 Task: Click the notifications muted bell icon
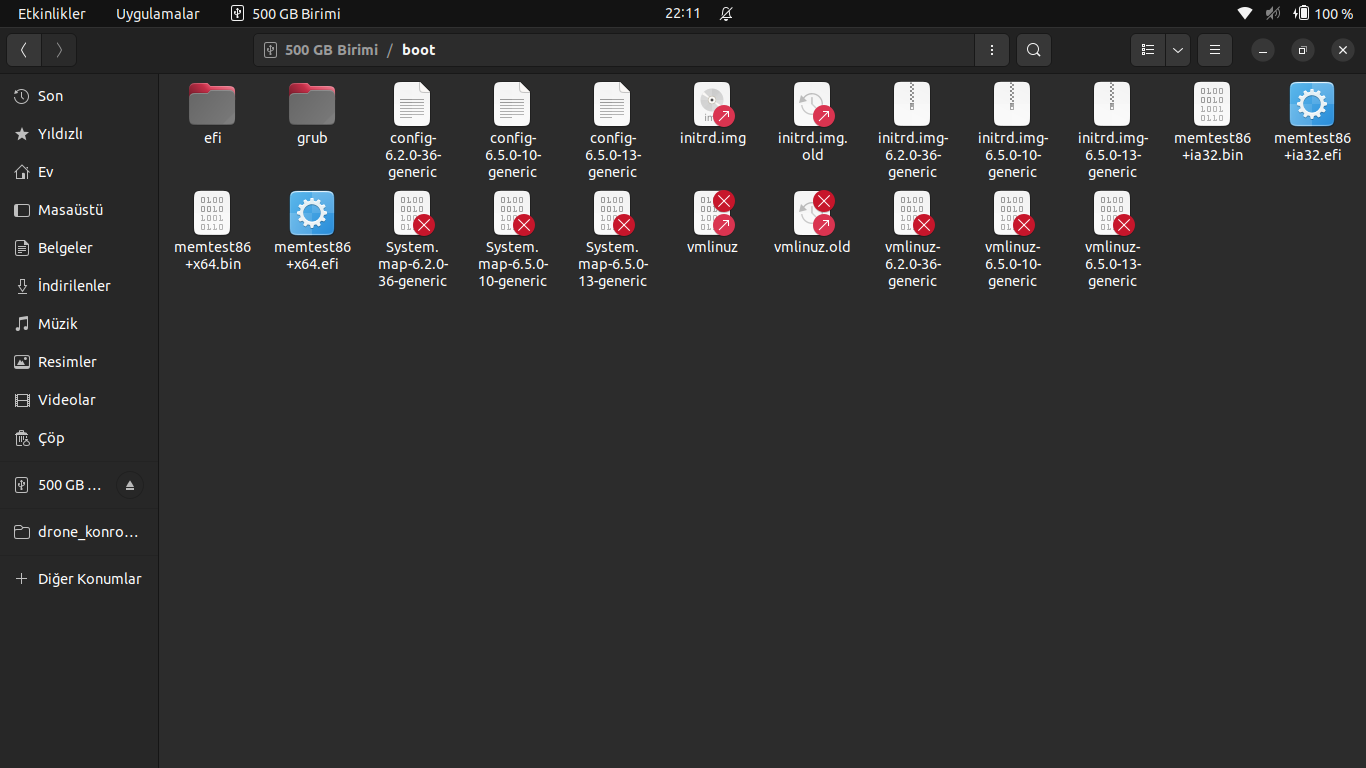(726, 14)
